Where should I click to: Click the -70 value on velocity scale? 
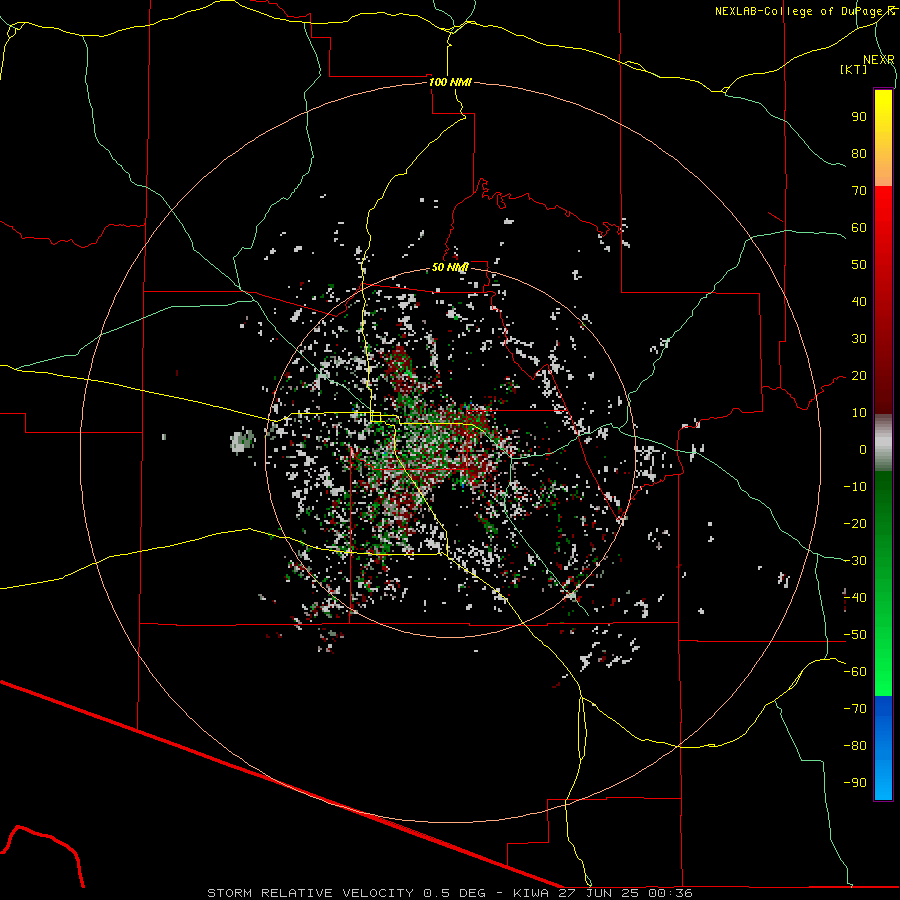click(x=855, y=709)
